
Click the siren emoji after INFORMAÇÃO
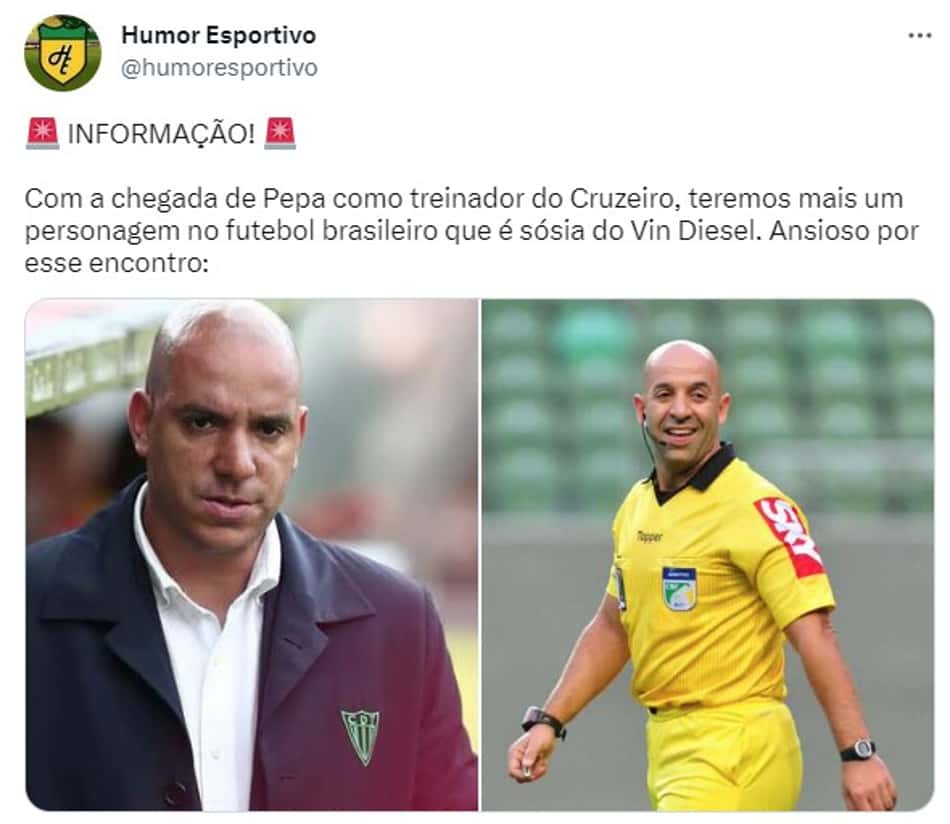280,133
